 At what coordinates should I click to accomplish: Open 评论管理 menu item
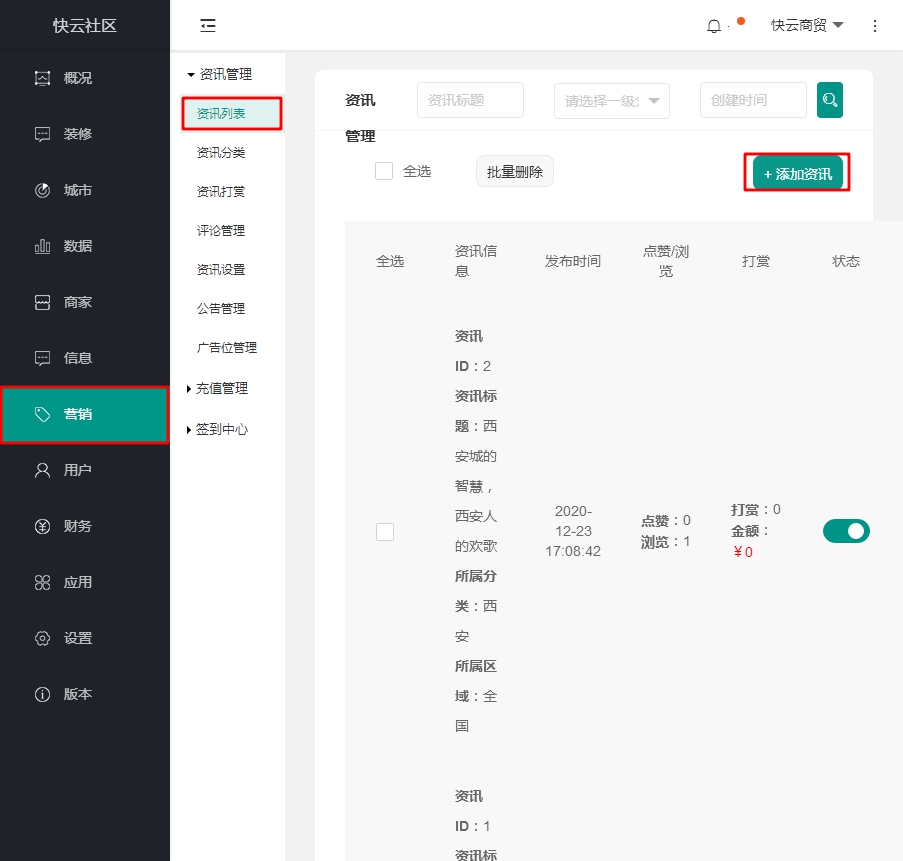(221, 230)
